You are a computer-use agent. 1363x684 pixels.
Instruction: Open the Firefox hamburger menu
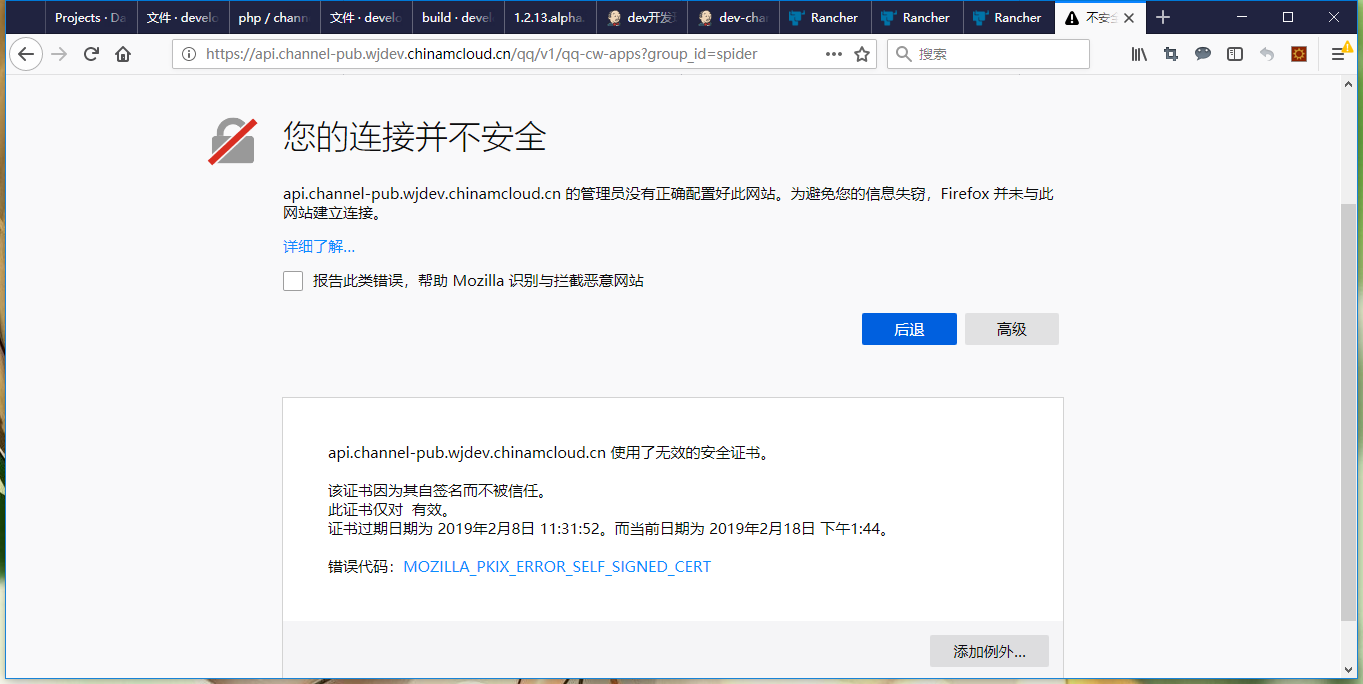click(1338, 54)
